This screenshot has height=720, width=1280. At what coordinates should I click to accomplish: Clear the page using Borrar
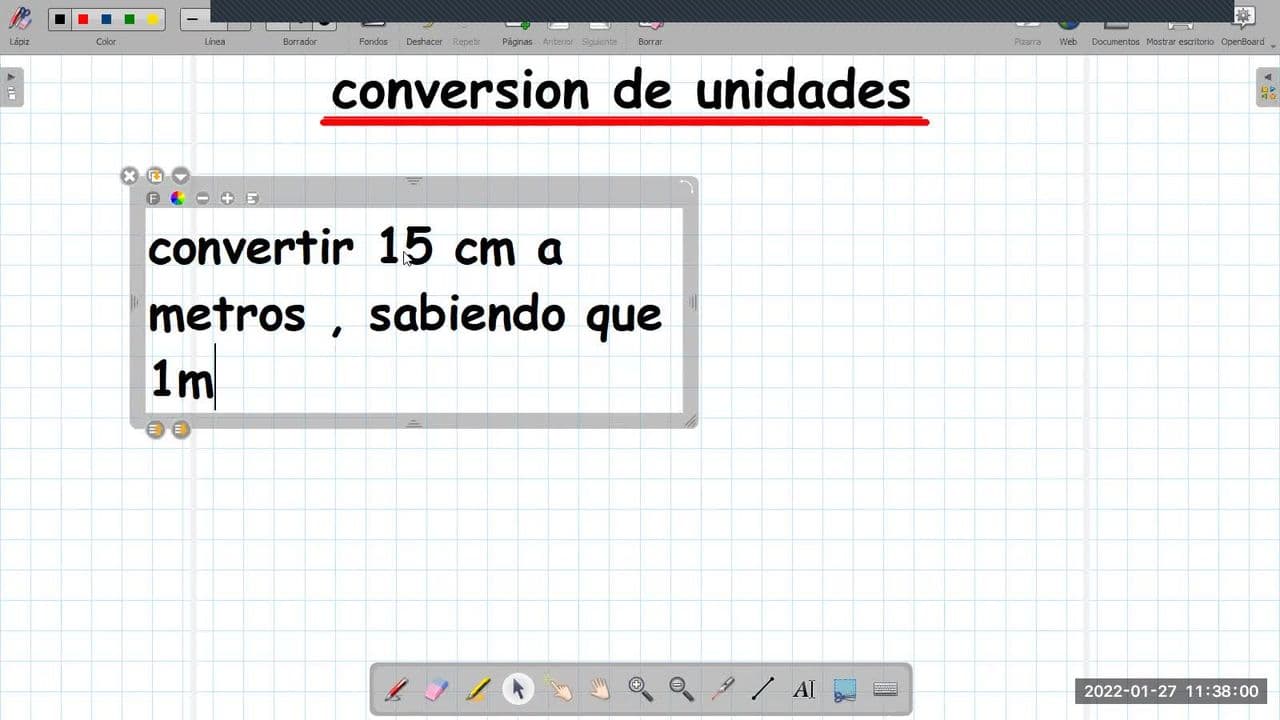pyautogui.click(x=650, y=25)
